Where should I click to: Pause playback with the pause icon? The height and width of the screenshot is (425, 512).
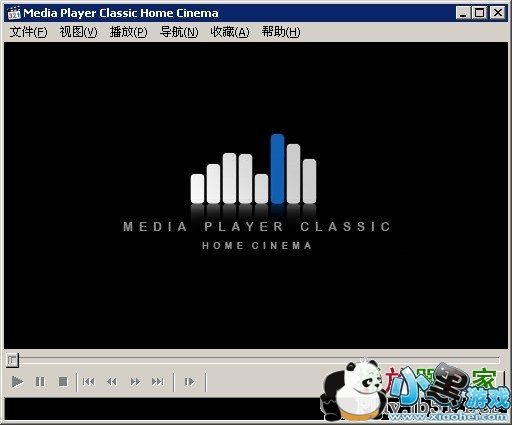(x=40, y=381)
